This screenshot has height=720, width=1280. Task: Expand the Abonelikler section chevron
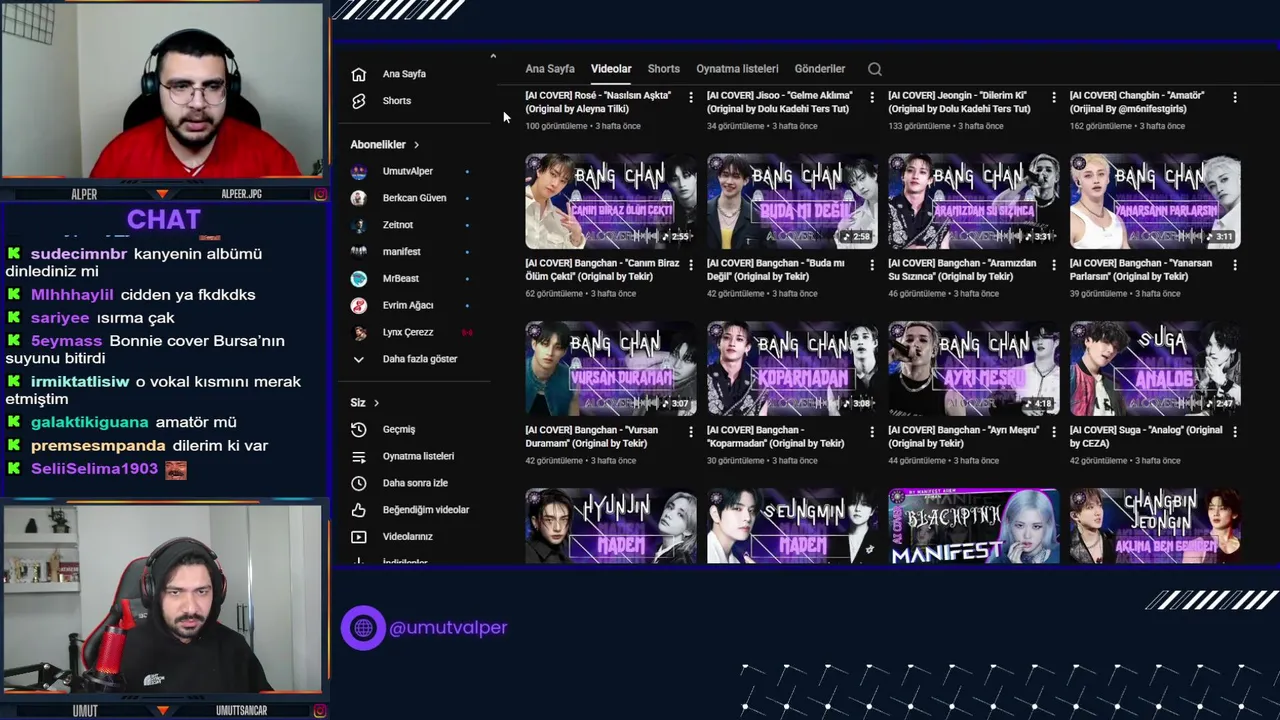pyautogui.click(x=416, y=145)
